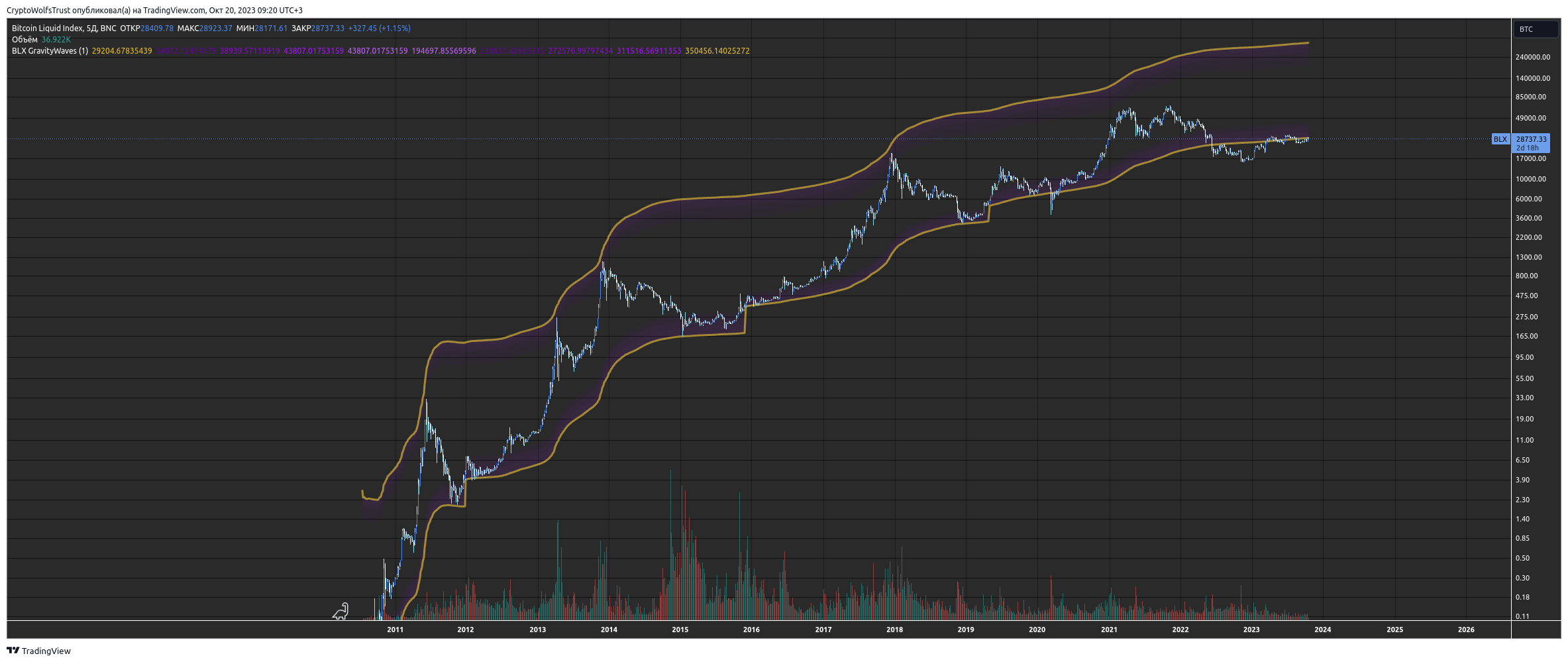
Task: Open the CryptoWolfsTrust profile link
Action: 37,10
